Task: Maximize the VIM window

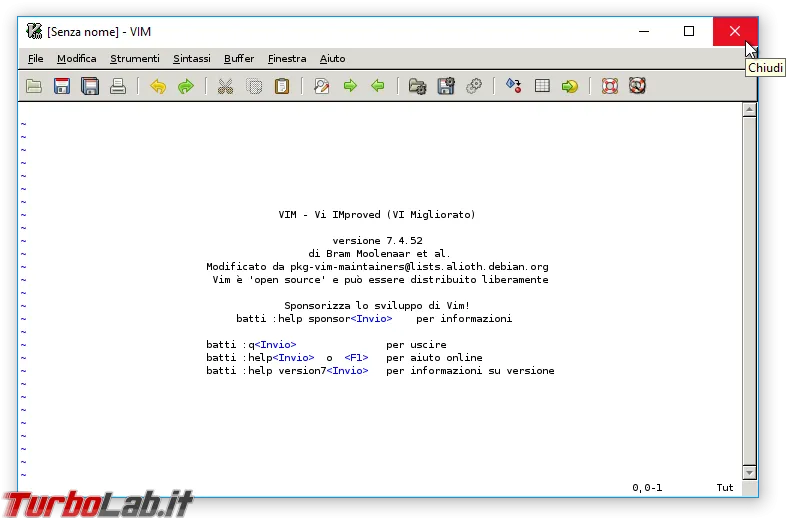Action: (689, 31)
